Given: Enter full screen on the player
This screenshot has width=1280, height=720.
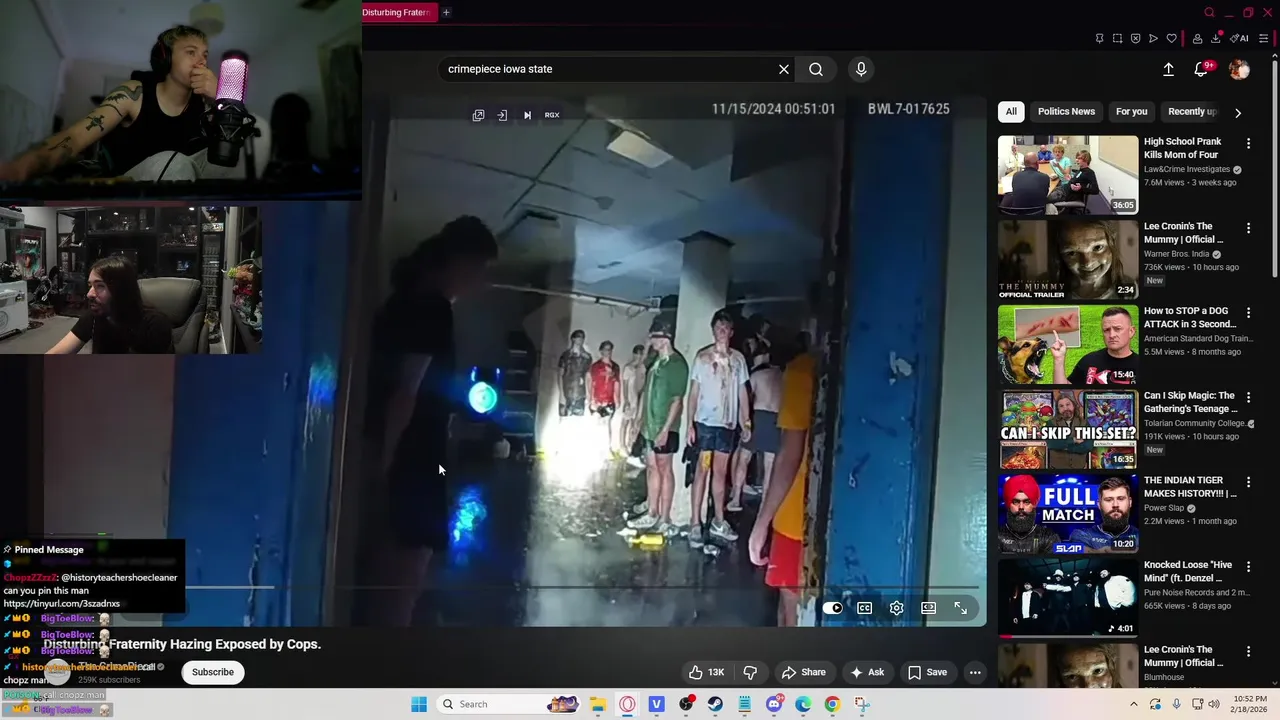Looking at the screenshot, I should [960, 608].
